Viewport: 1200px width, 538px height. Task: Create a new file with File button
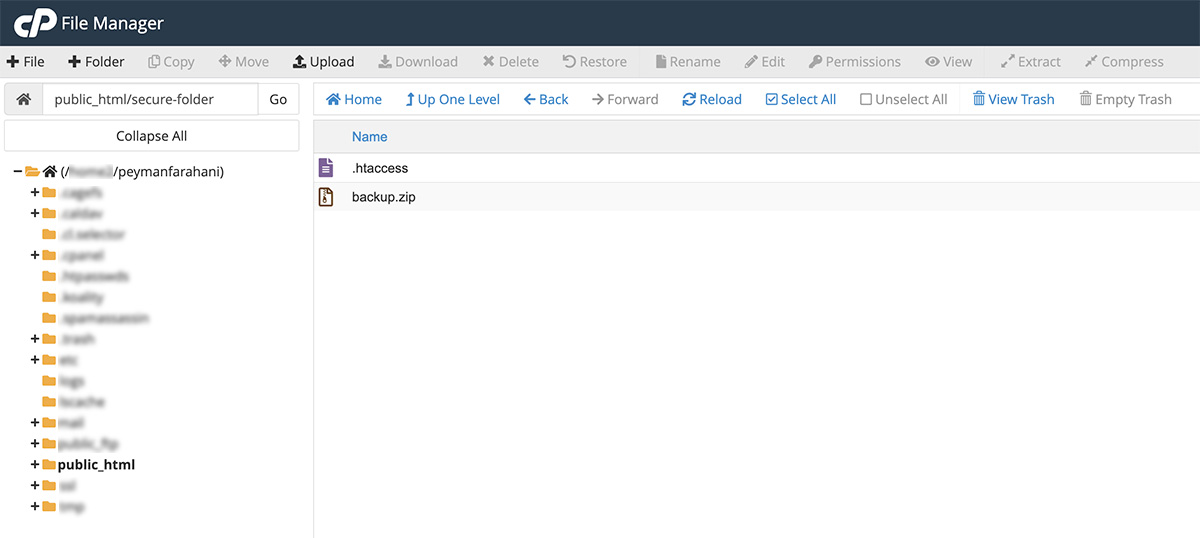point(26,62)
